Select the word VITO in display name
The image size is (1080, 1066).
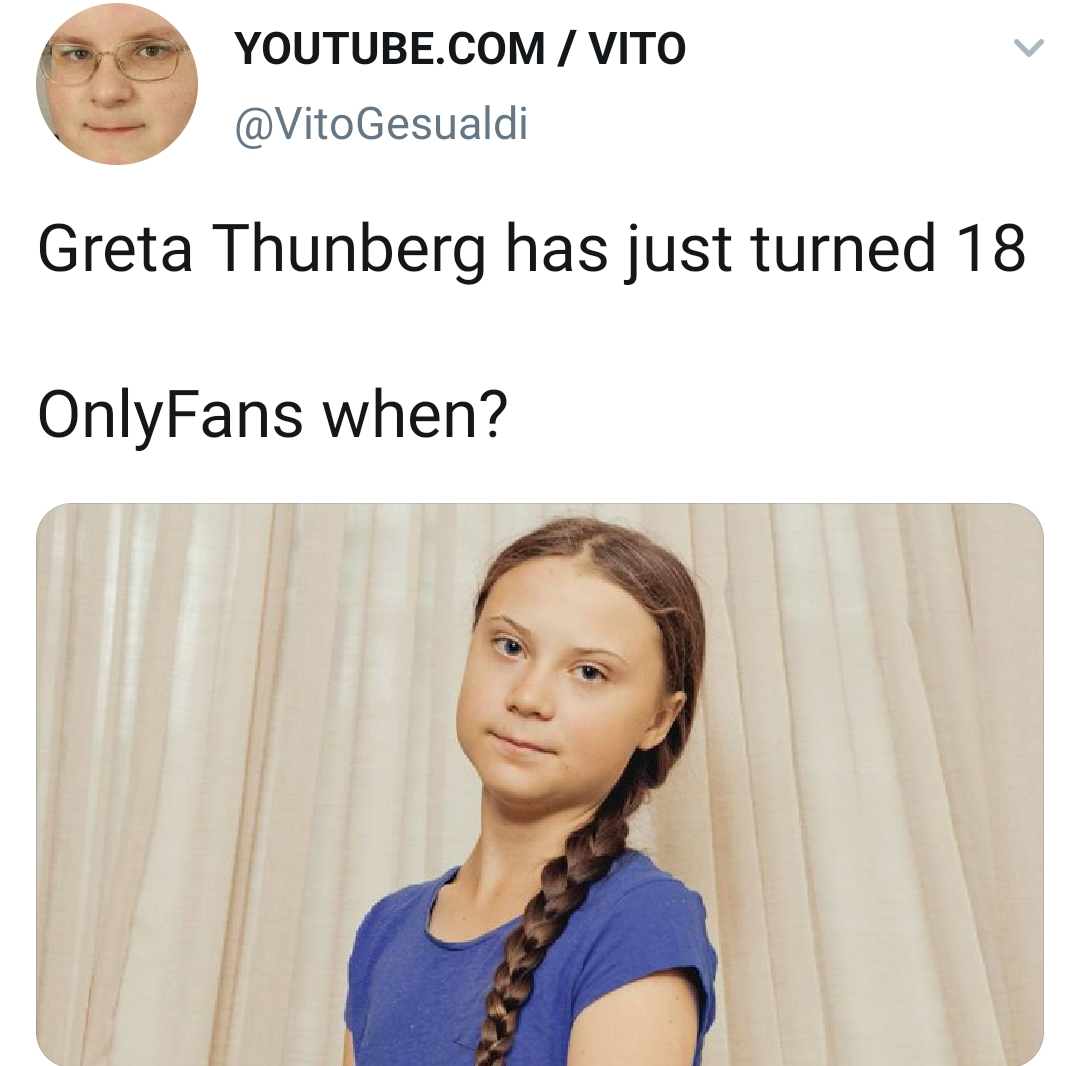click(x=638, y=49)
